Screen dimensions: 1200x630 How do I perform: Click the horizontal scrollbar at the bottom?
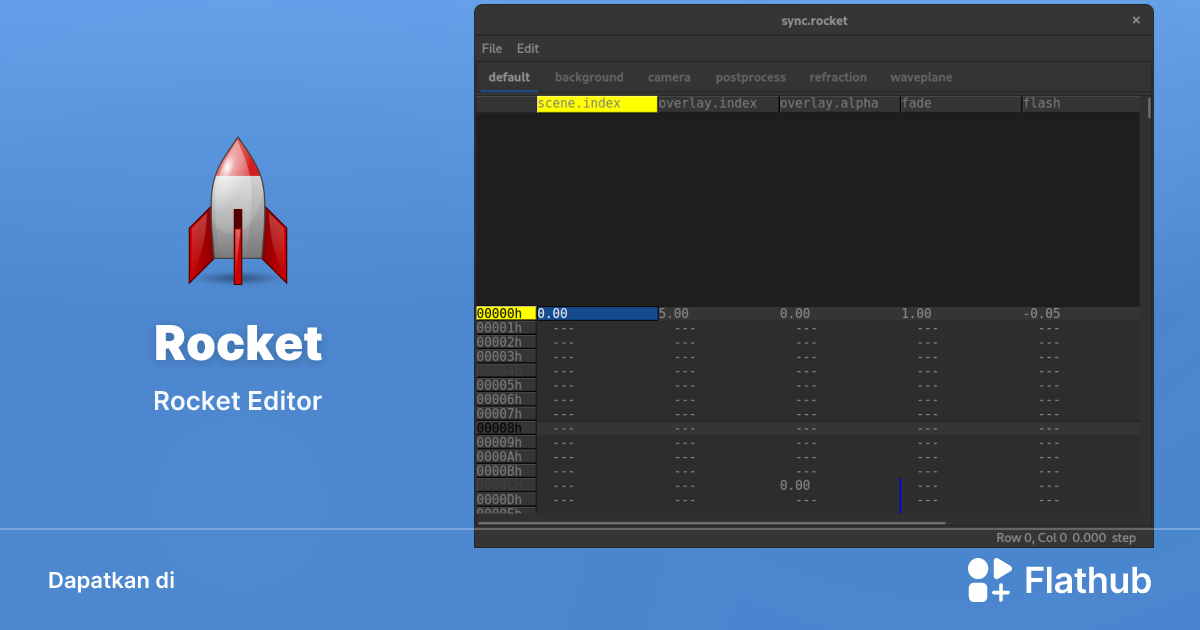pyautogui.click(x=711, y=522)
